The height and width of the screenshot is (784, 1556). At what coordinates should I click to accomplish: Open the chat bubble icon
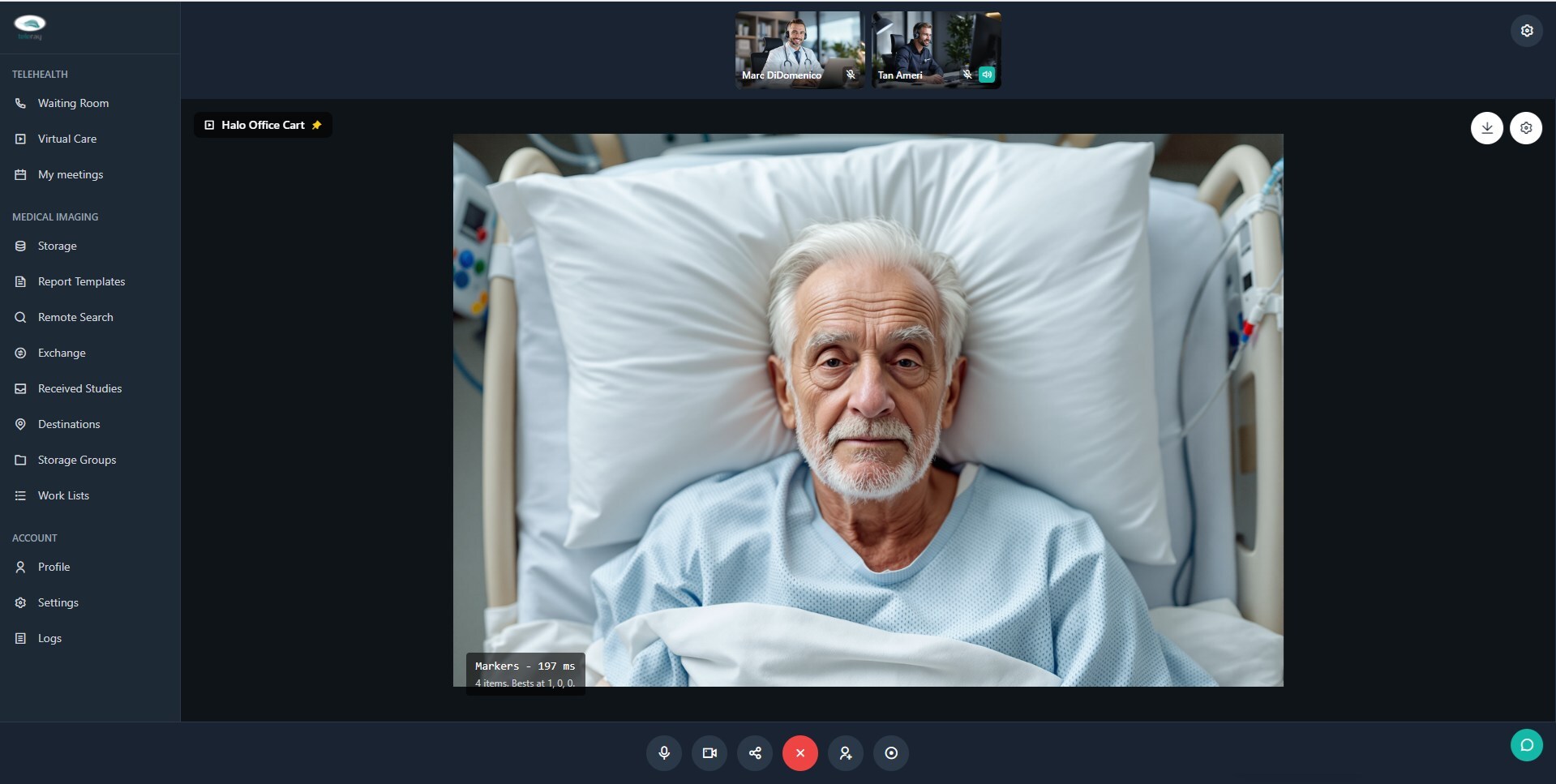(x=1526, y=745)
